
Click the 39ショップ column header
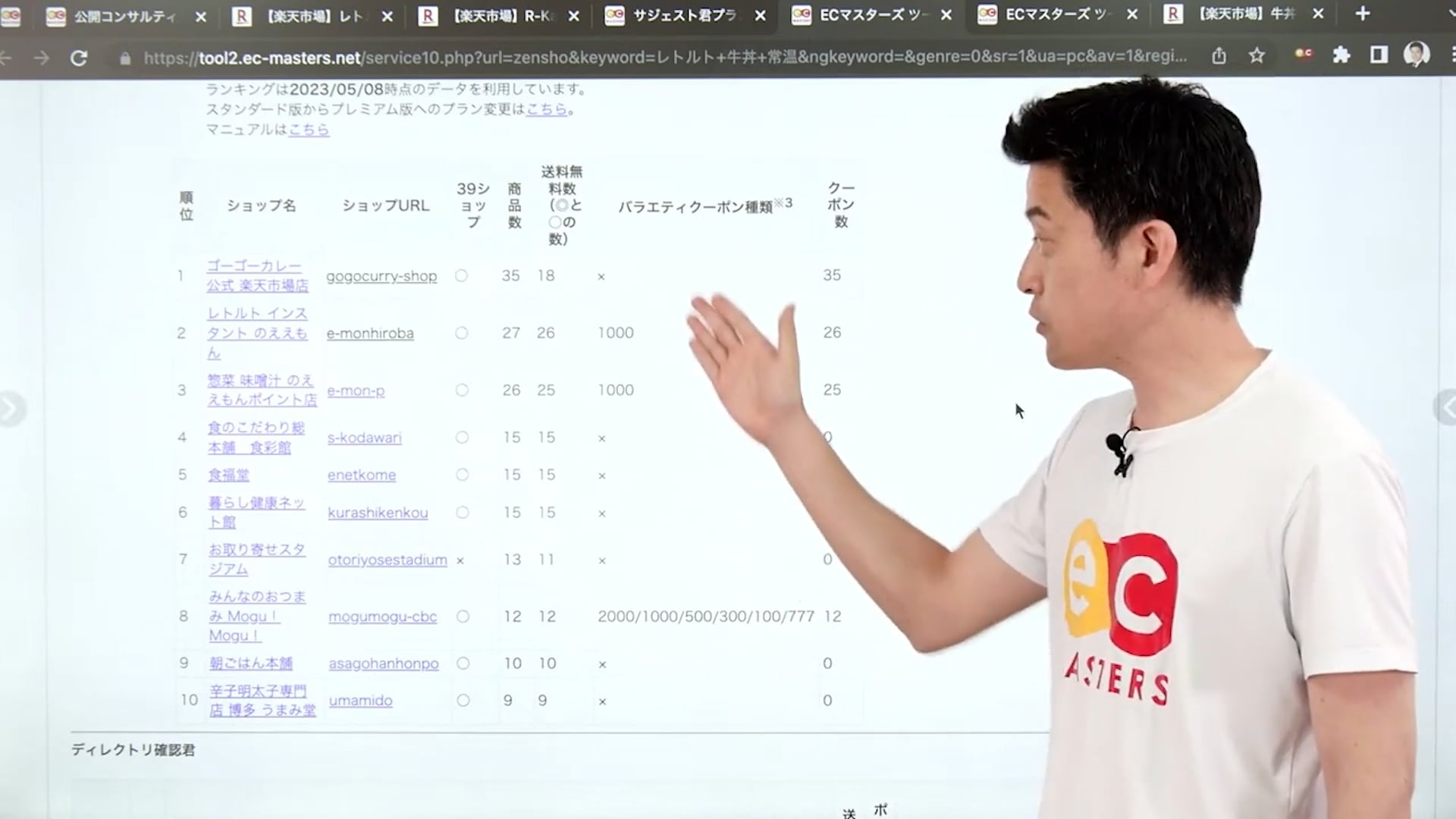[473, 205]
